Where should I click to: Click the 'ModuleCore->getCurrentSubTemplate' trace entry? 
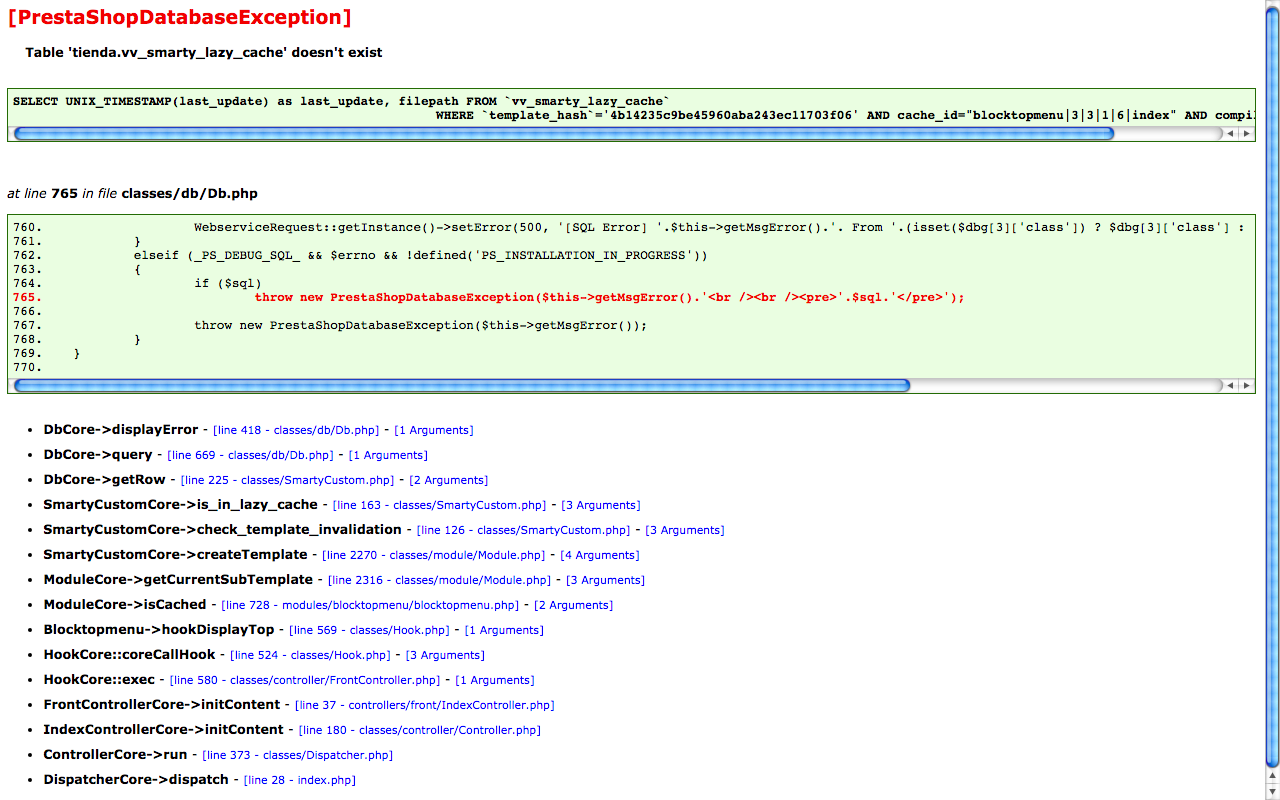point(178,580)
